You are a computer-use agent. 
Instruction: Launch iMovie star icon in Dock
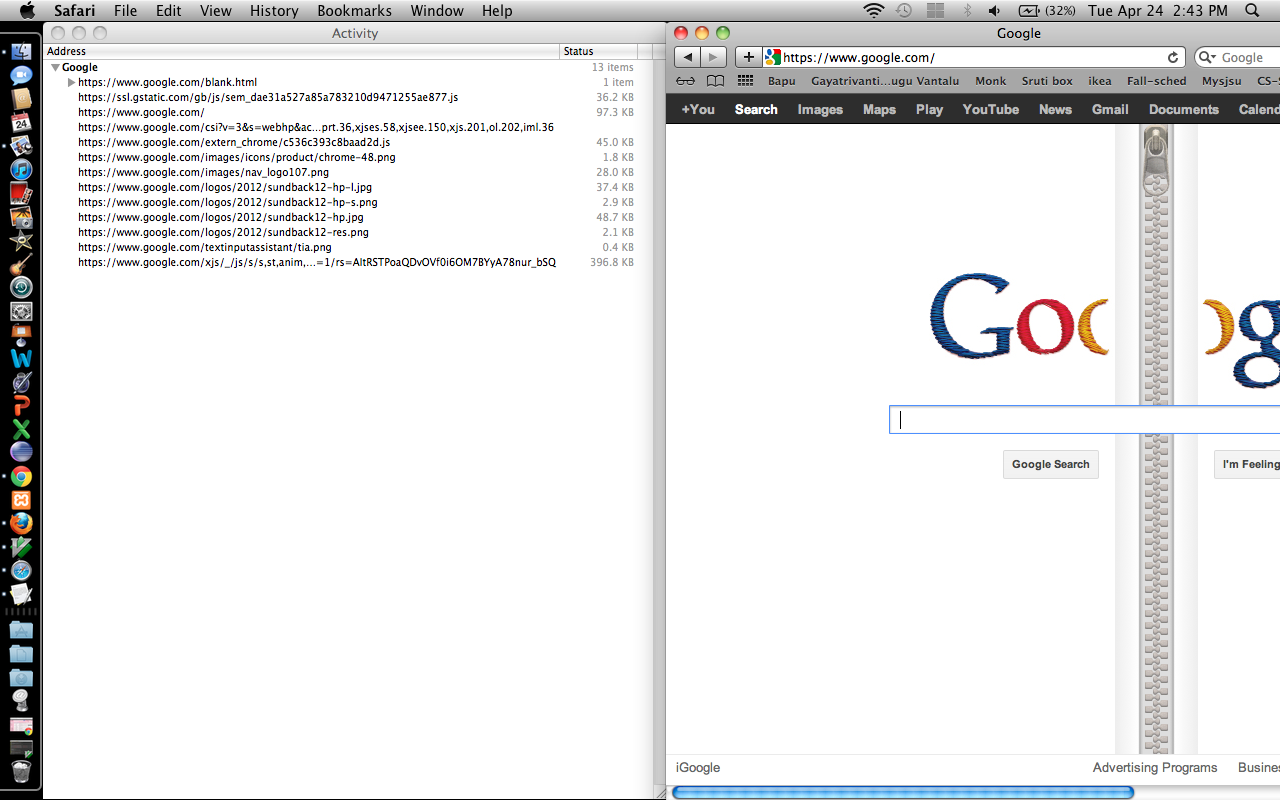click(x=21, y=241)
